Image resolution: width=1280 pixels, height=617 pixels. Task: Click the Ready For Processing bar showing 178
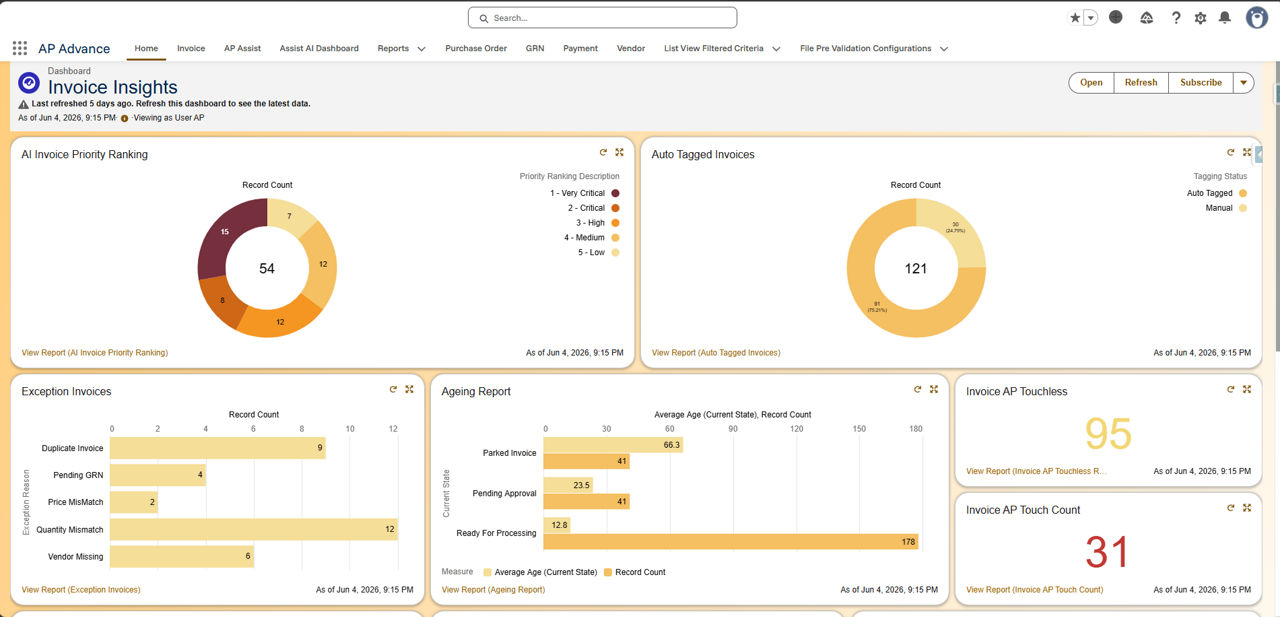coord(731,542)
